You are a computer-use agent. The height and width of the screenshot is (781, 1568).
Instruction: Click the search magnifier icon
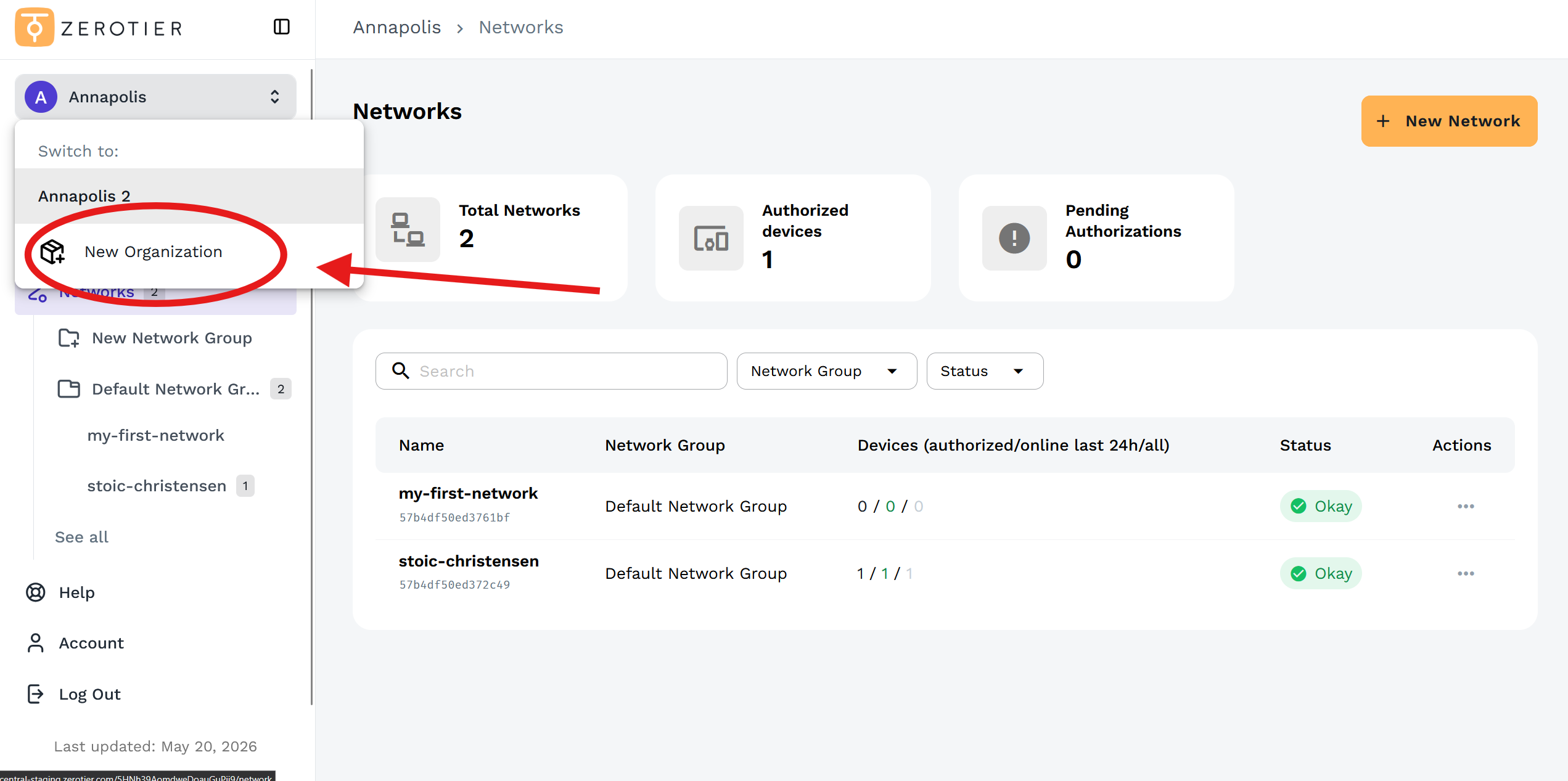click(x=401, y=370)
